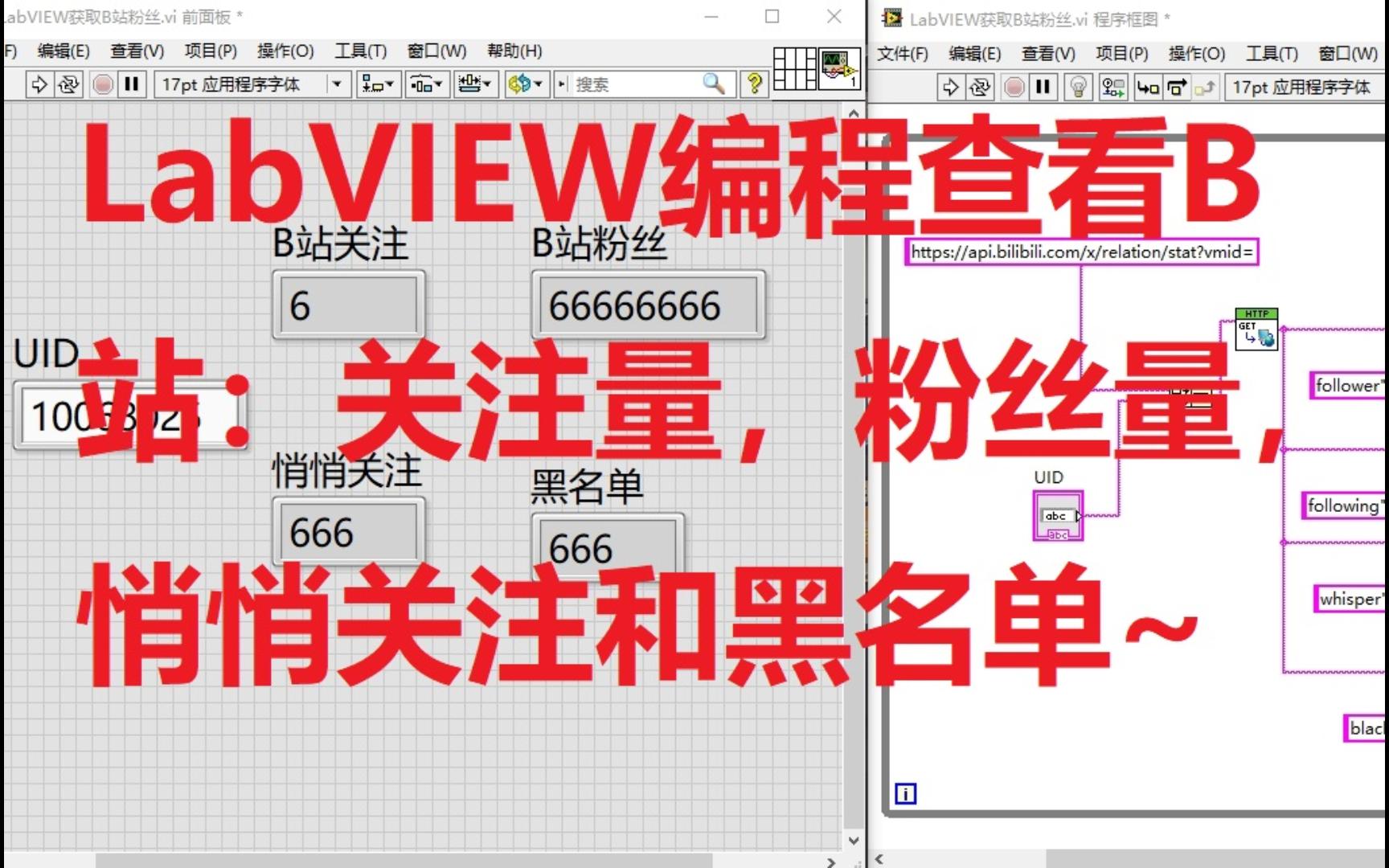
Task: Open 操作(O) menu in front panel window
Action: (285, 51)
